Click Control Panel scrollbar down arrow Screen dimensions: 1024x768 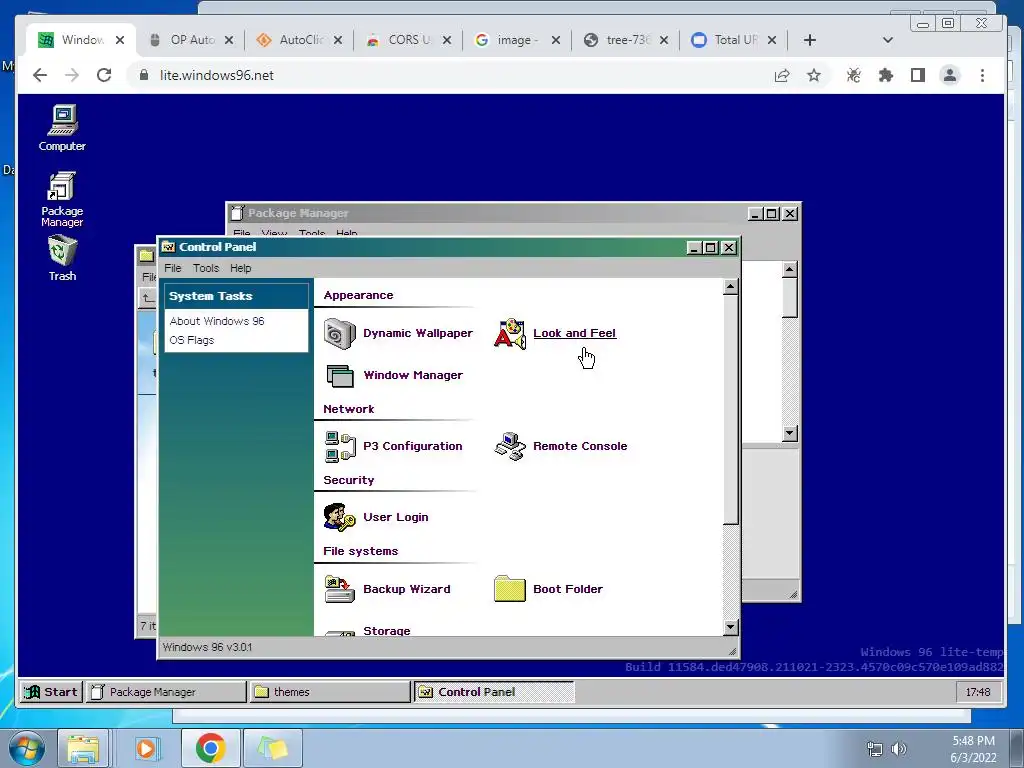point(731,628)
